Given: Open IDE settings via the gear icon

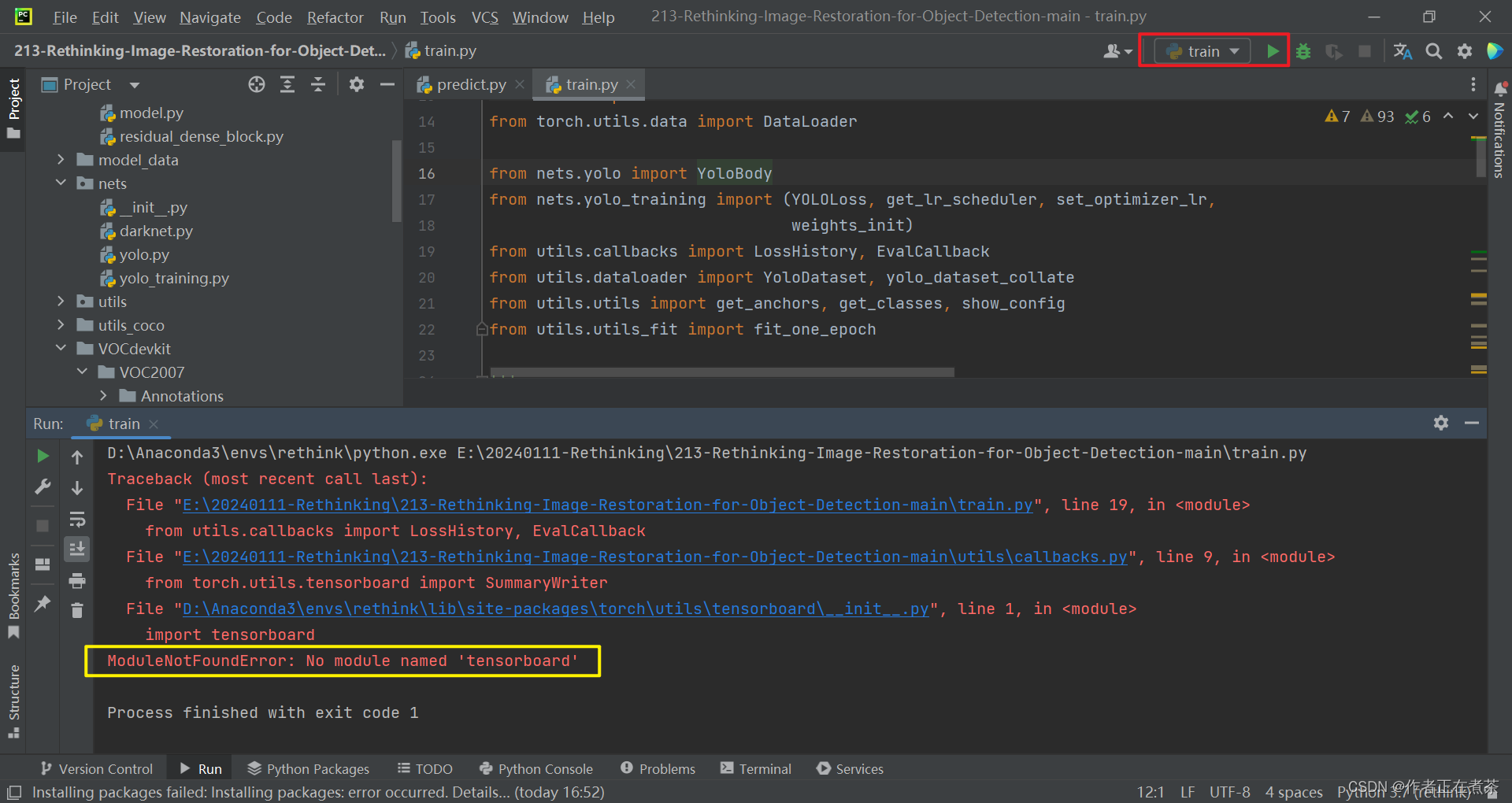Looking at the screenshot, I should click(1465, 50).
